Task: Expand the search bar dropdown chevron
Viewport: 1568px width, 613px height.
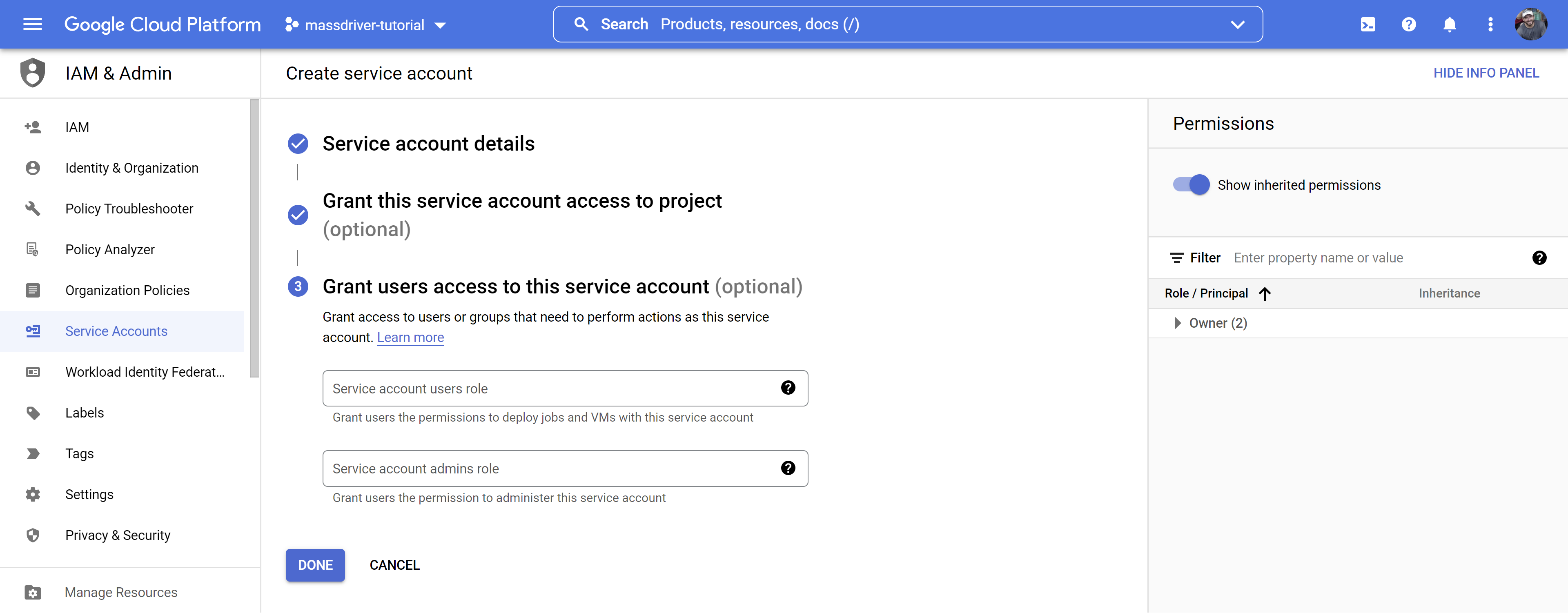Action: [1238, 25]
